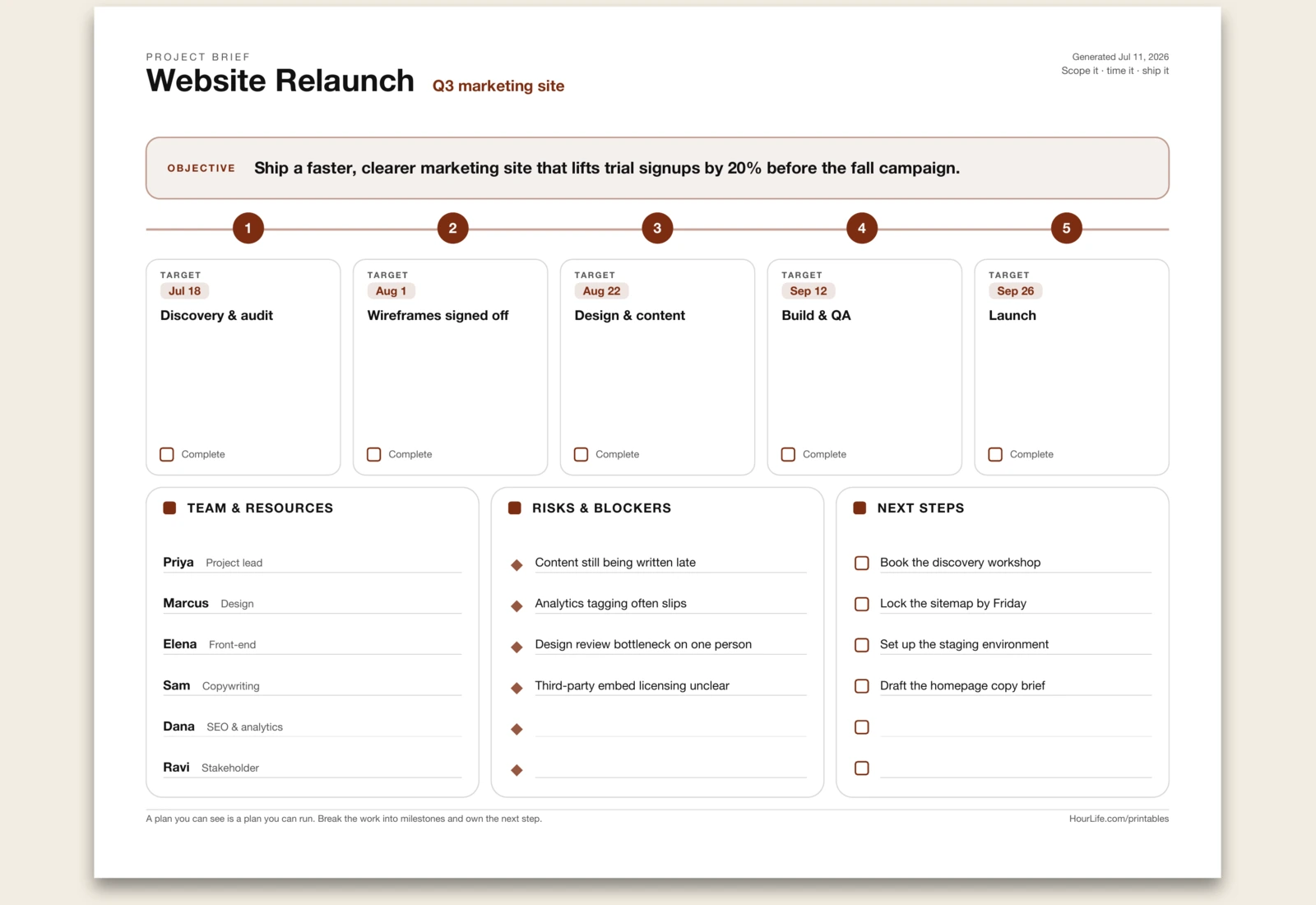Click the Discovery & audit milestone title
Image resolution: width=1316 pixels, height=905 pixels.
click(216, 315)
